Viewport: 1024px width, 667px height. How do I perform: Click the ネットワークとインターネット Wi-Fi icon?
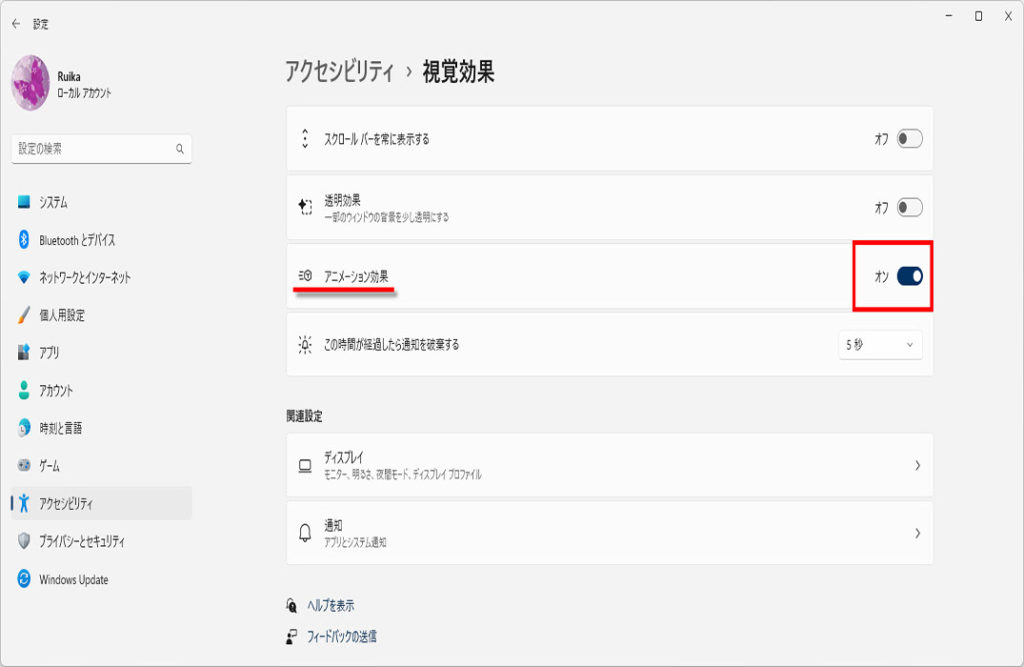(25, 278)
